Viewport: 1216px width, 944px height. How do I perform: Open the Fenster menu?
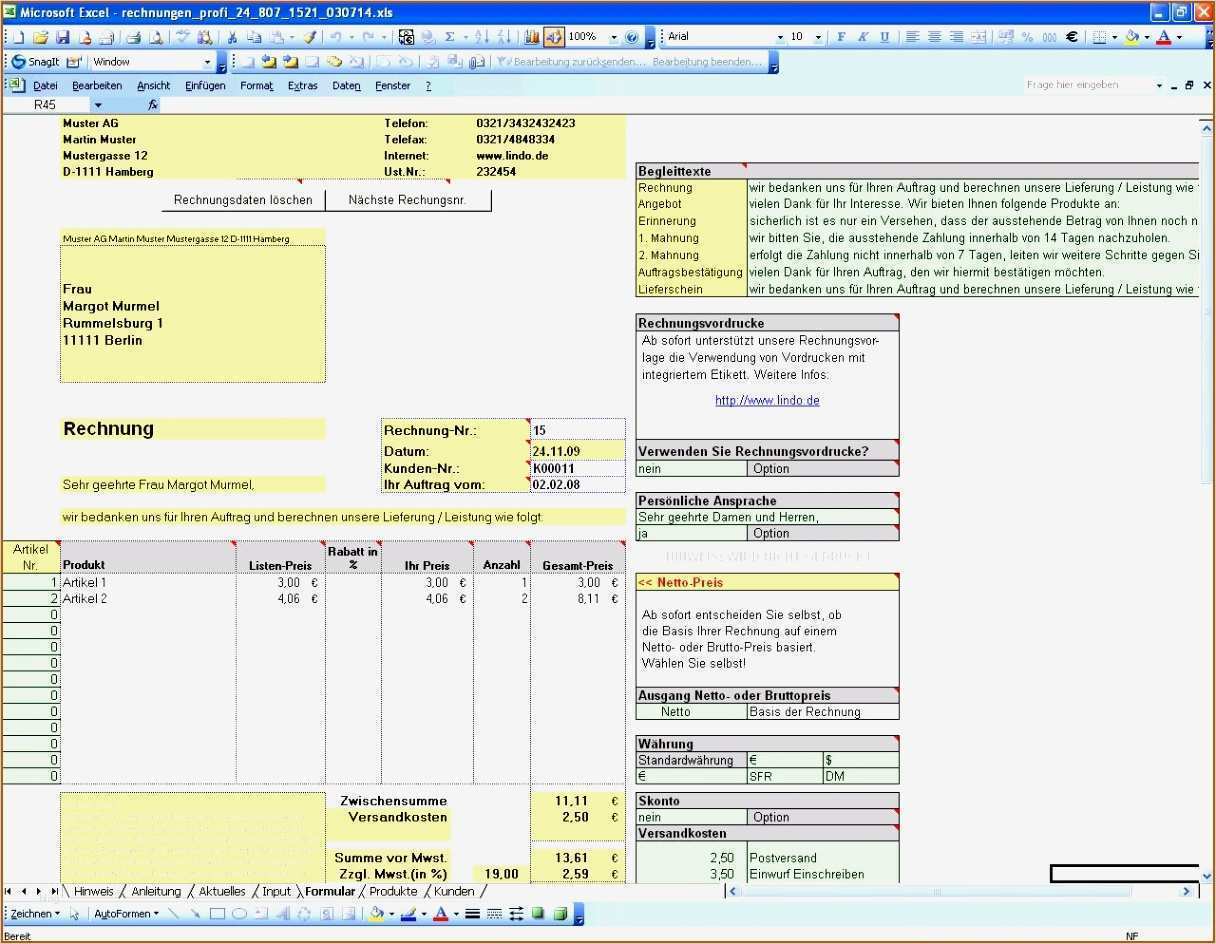click(x=393, y=86)
